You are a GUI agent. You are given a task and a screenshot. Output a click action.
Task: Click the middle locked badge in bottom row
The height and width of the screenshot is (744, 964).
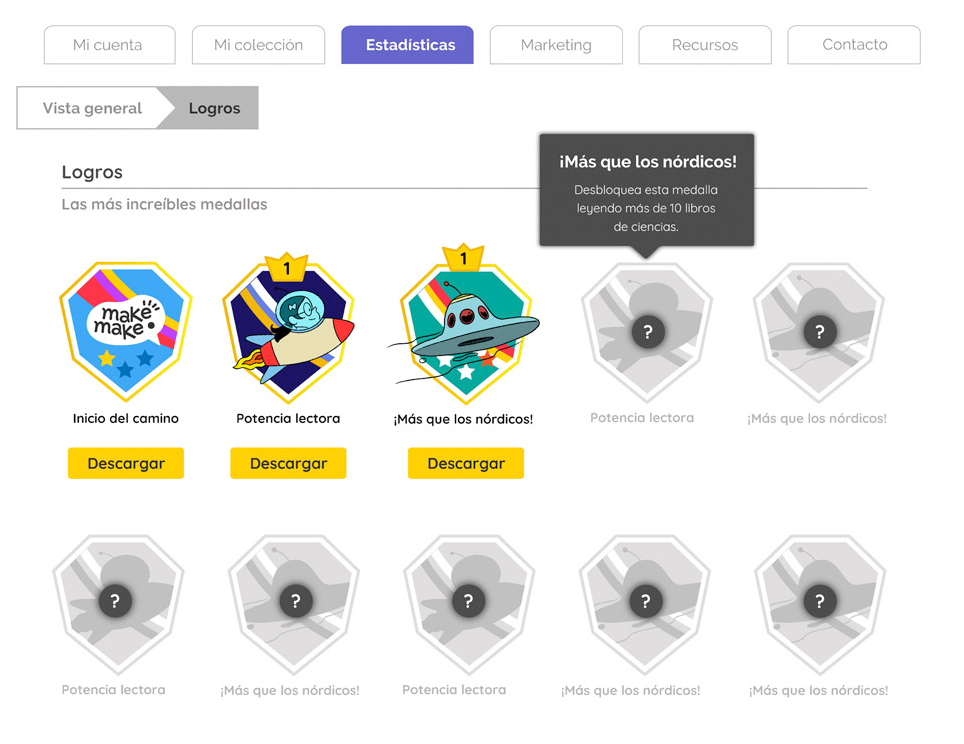click(x=467, y=601)
